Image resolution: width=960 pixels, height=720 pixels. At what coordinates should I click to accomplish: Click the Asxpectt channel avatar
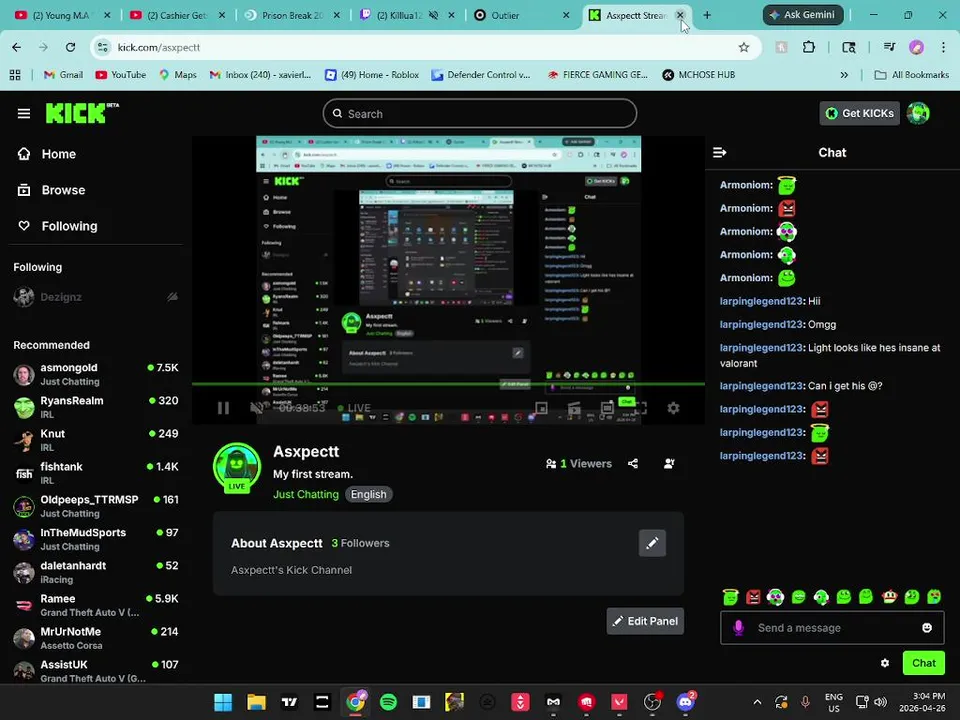point(236,467)
